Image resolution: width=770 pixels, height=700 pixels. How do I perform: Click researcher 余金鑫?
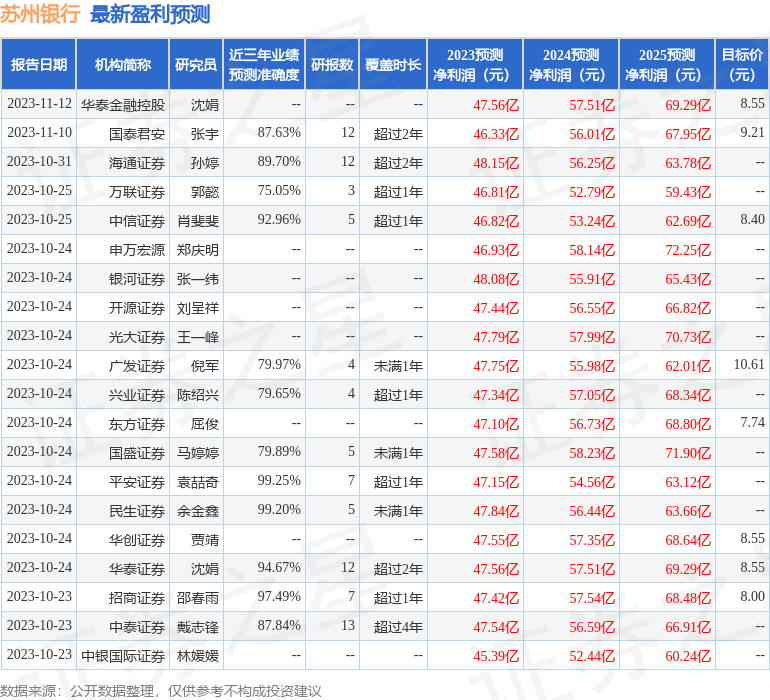pos(198,511)
